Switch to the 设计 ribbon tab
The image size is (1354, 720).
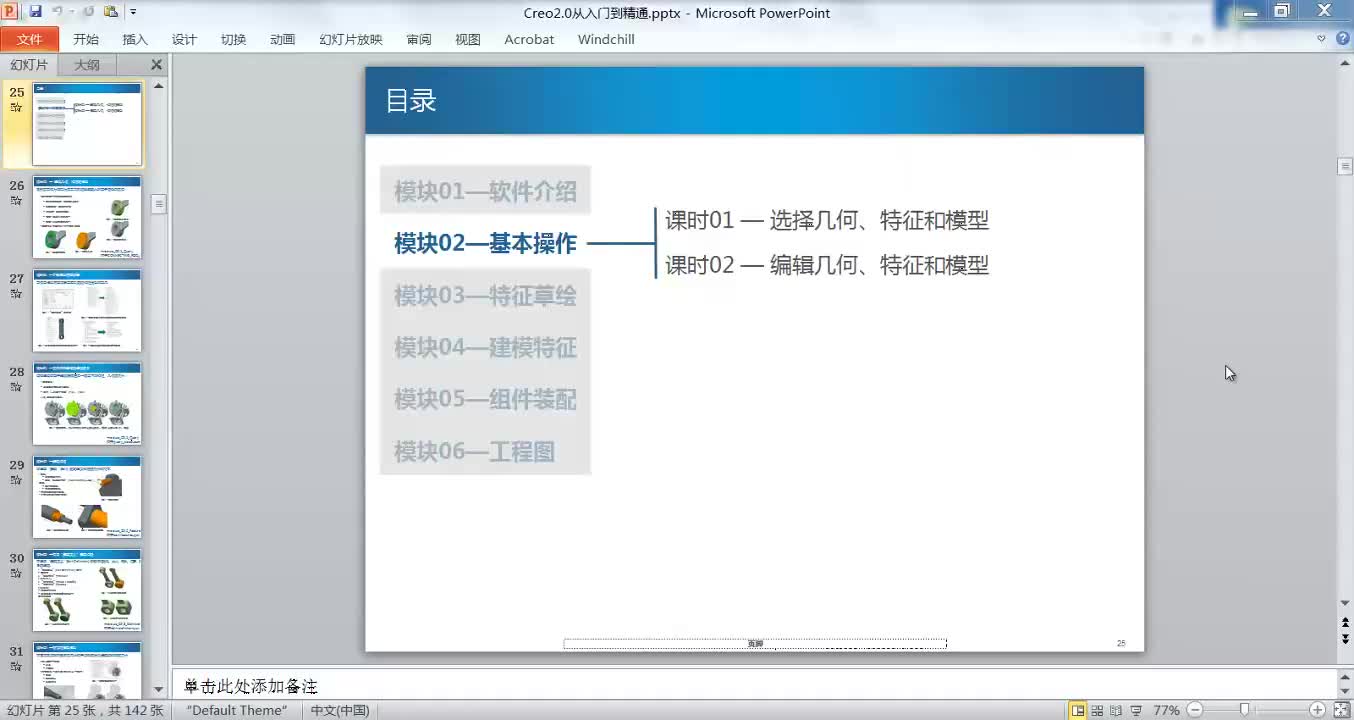pos(184,40)
